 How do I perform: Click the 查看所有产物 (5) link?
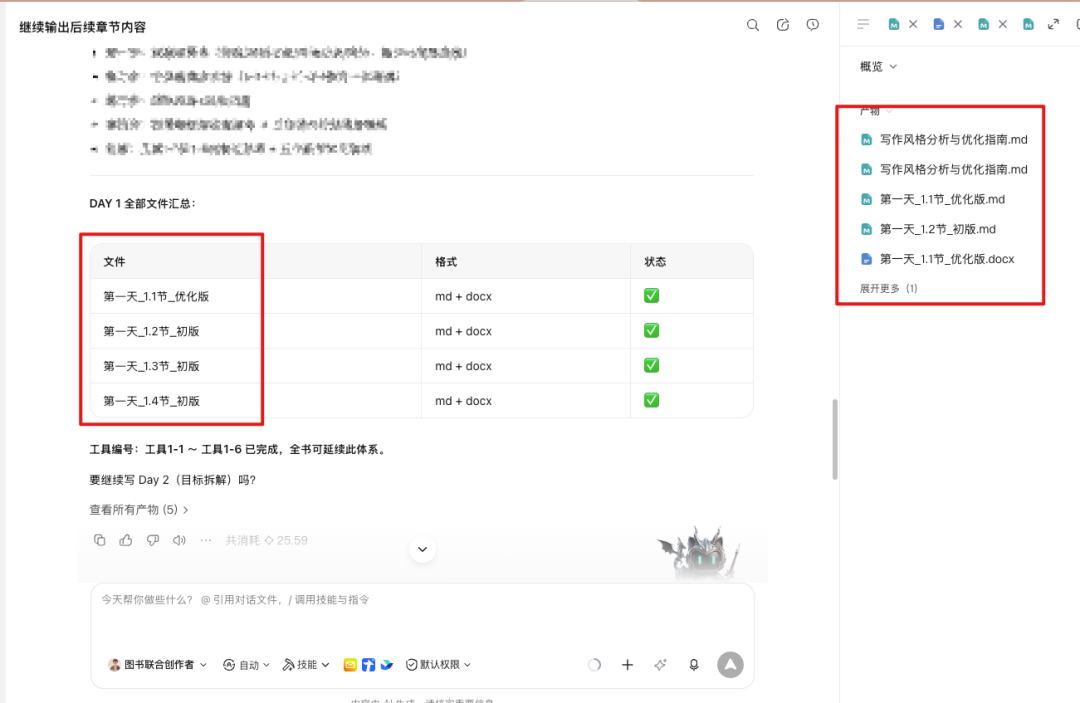(138, 510)
